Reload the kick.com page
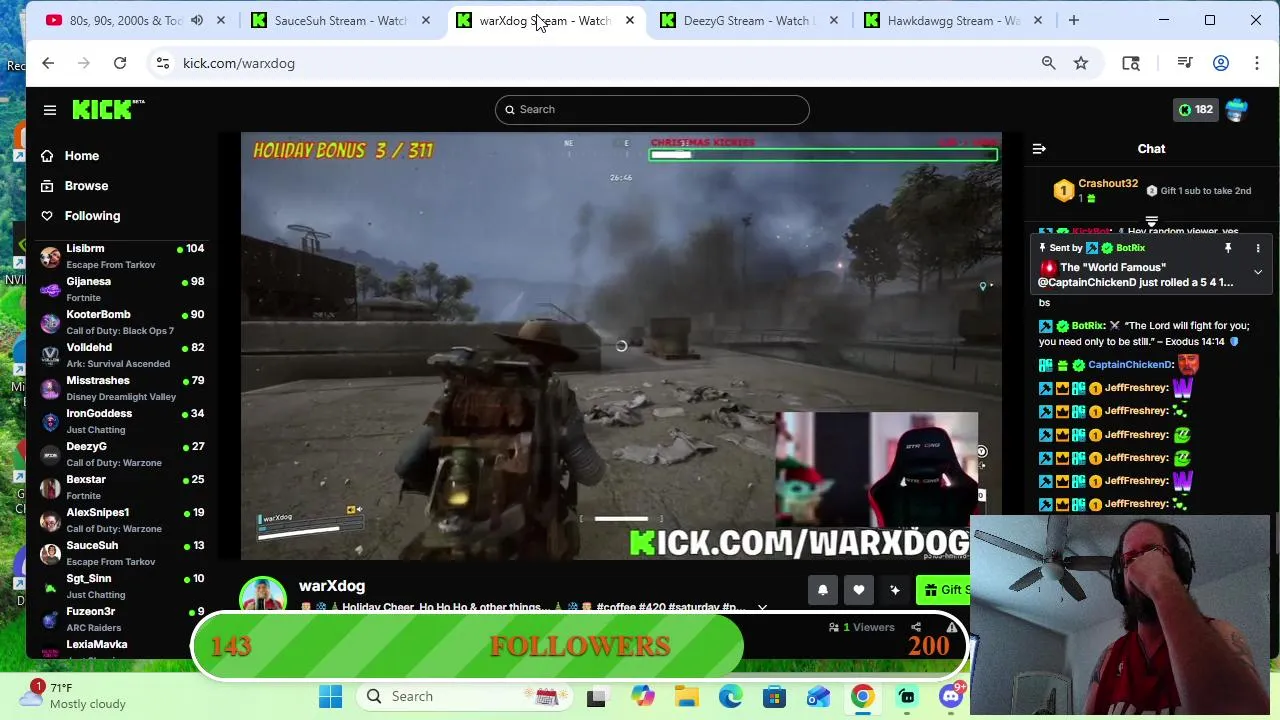This screenshot has width=1280, height=720. pos(120,63)
